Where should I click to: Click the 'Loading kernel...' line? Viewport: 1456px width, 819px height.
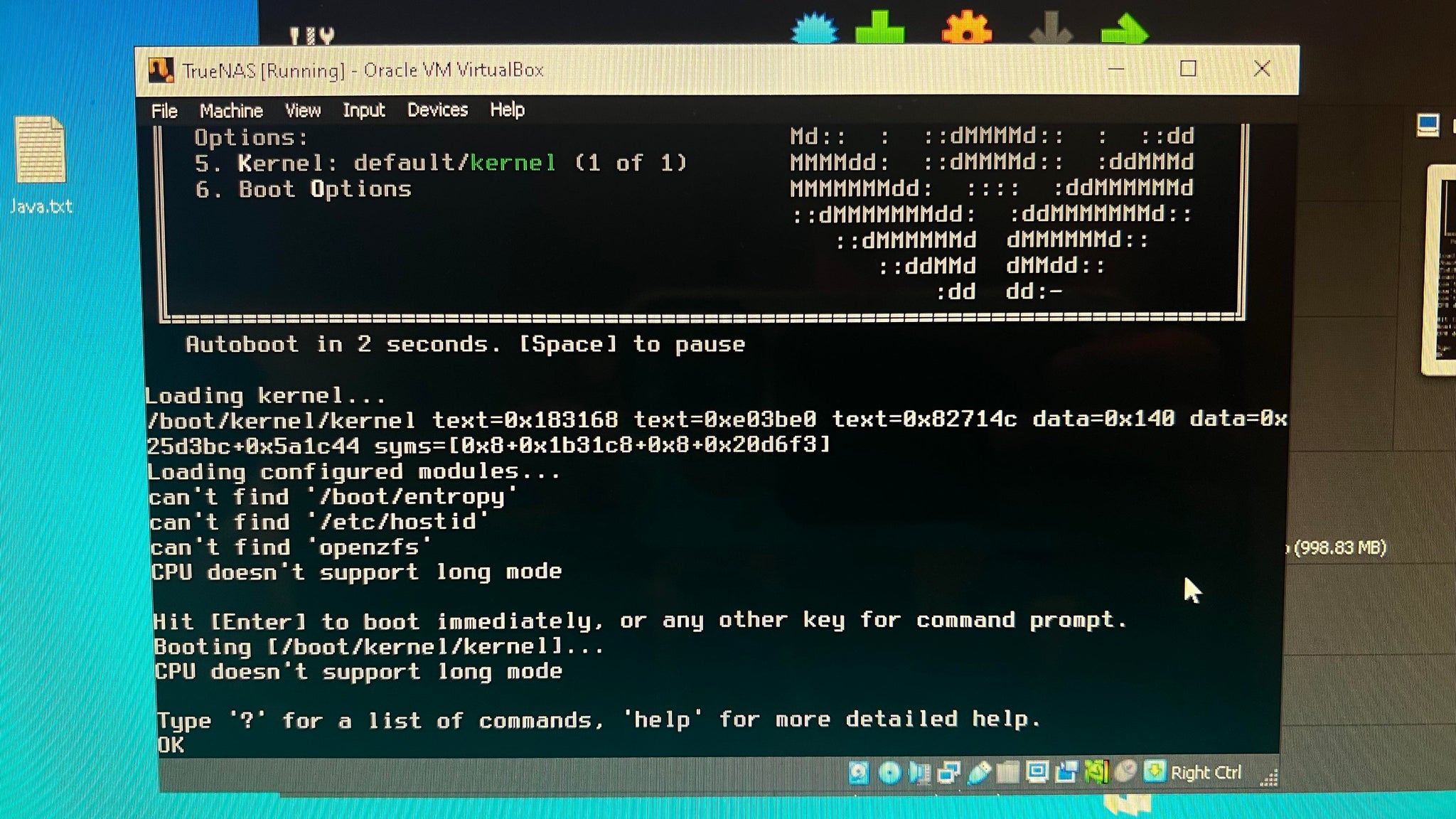265,395
